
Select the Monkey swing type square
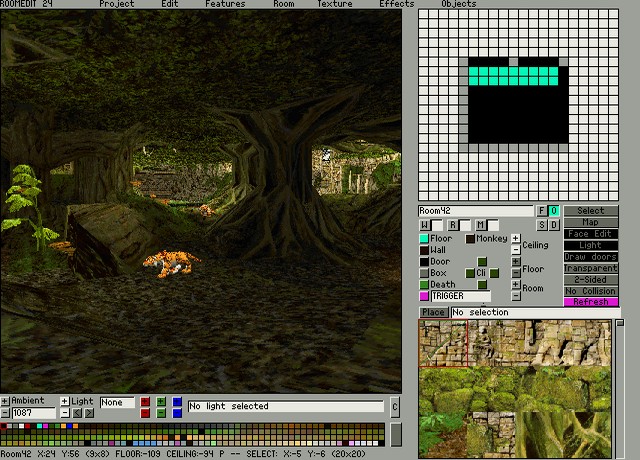point(470,239)
